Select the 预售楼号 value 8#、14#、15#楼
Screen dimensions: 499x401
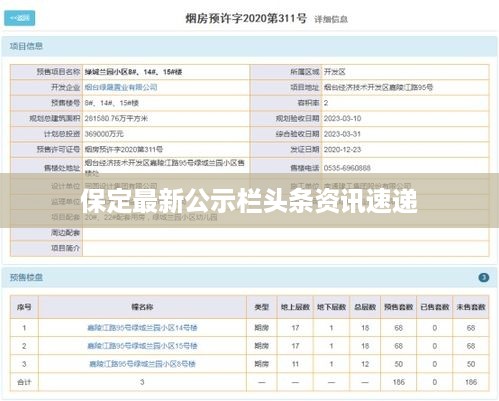(111, 103)
